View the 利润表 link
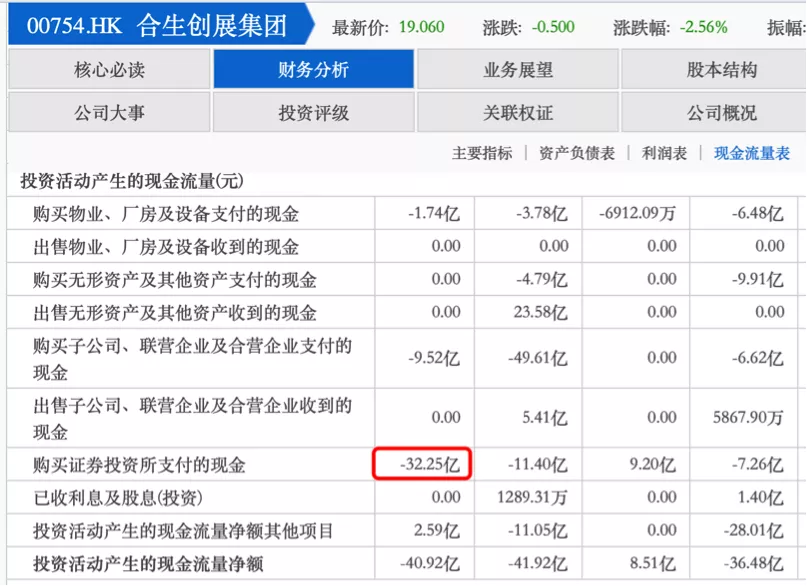Image resolution: width=807 pixels, height=586 pixels. point(664,153)
